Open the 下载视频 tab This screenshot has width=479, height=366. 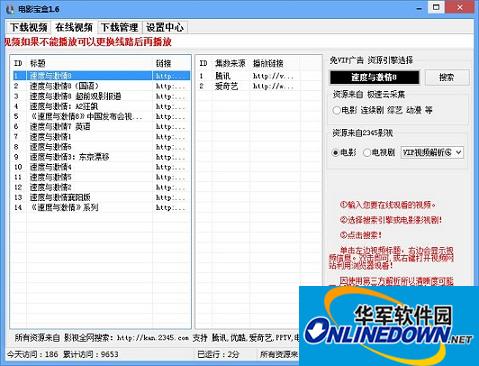(x=28, y=27)
